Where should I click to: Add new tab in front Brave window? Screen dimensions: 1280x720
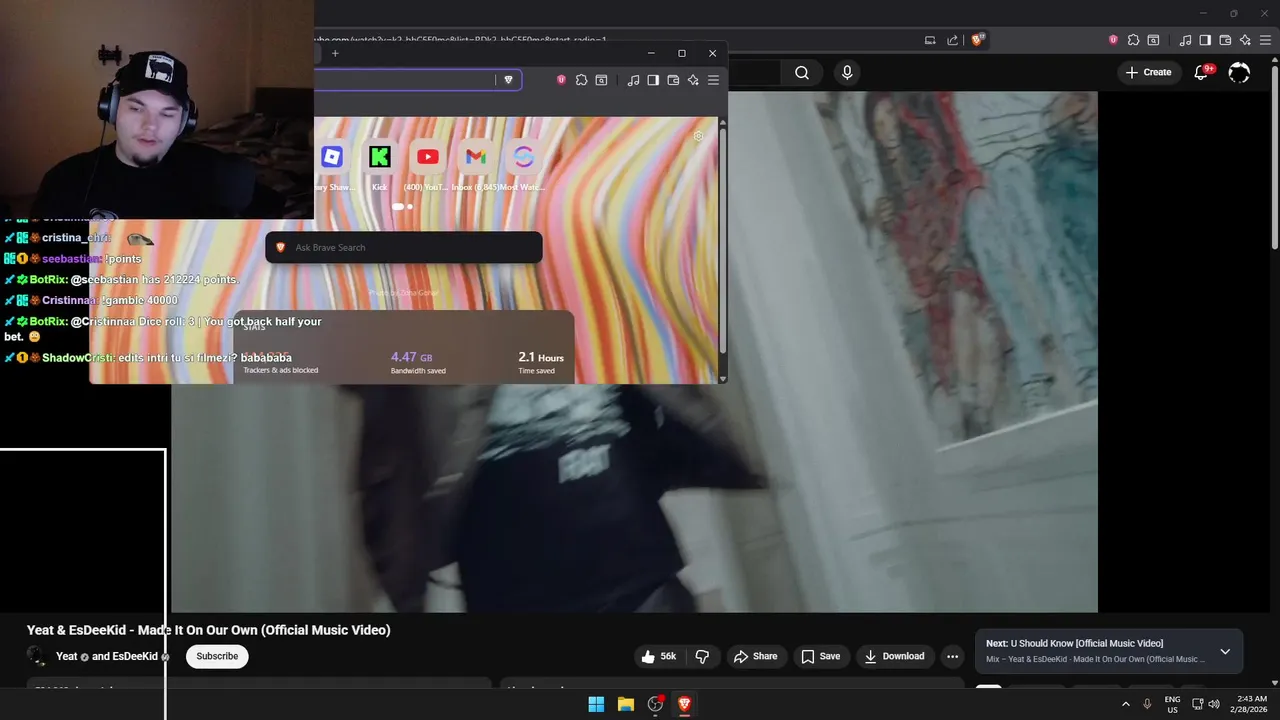click(x=335, y=53)
